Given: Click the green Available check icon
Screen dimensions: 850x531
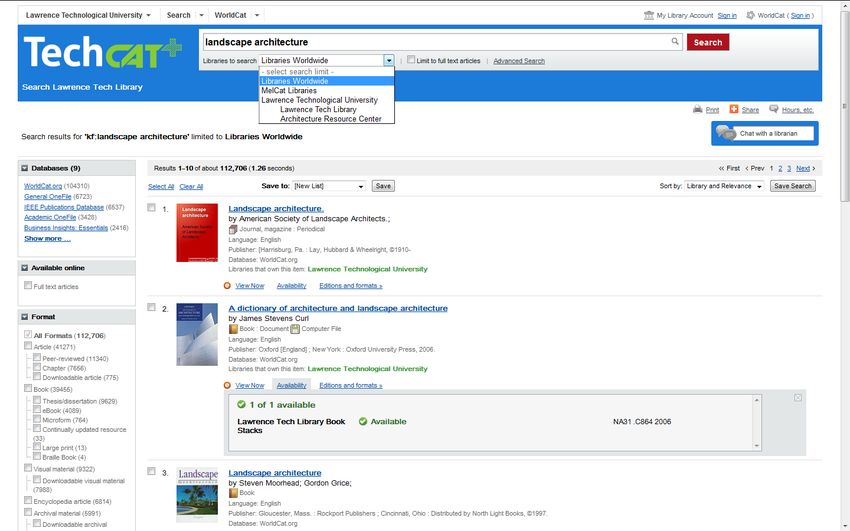Looking at the screenshot, I should point(363,421).
